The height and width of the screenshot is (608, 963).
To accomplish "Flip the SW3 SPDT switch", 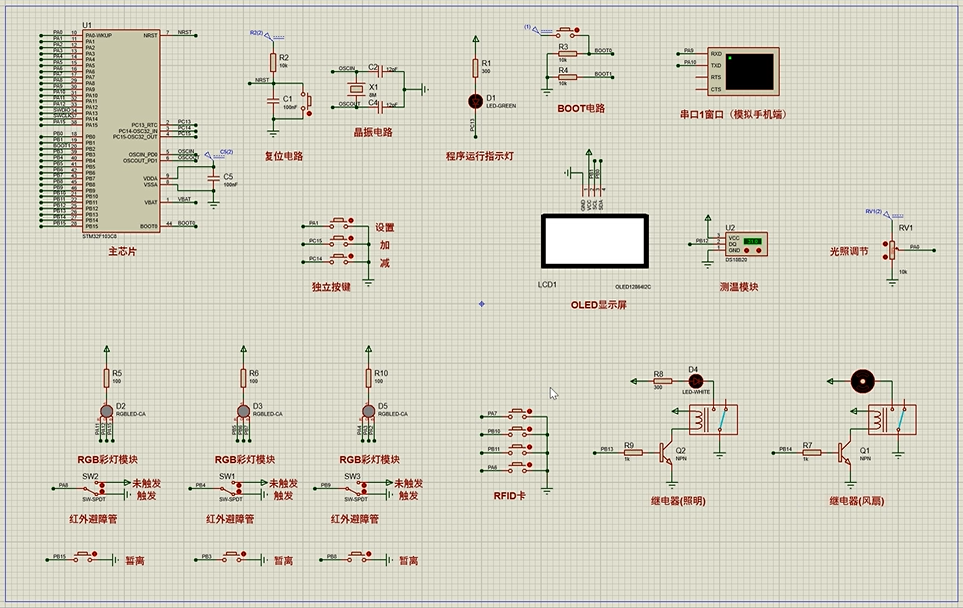I will click(358, 486).
